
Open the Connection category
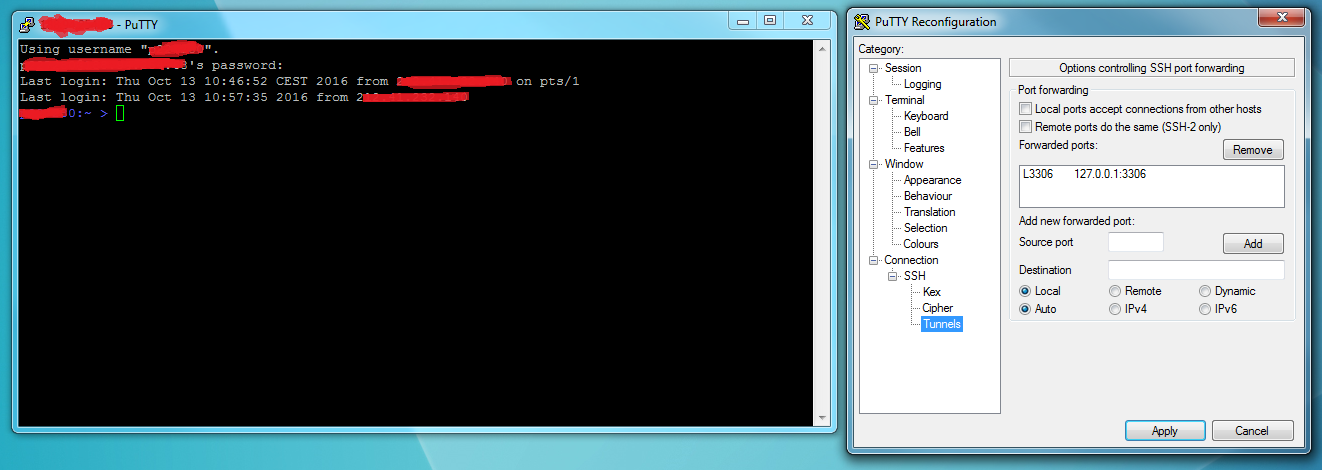click(x=911, y=260)
